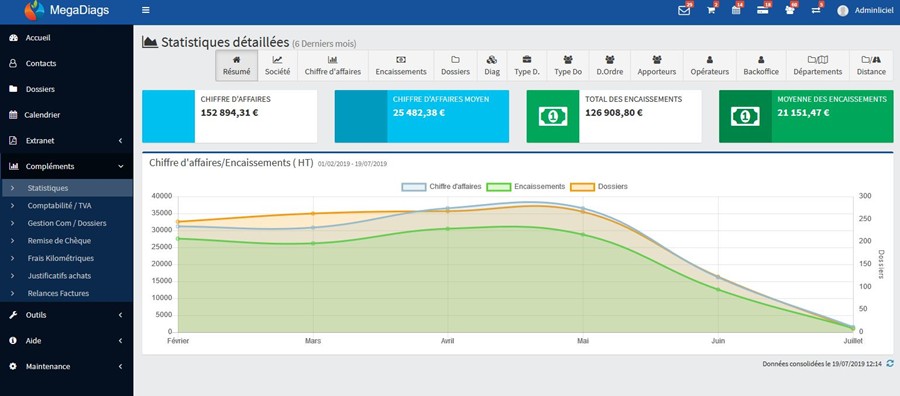900x396 pixels.
Task: Open Contacts in sidebar
Action: [x=67, y=64]
